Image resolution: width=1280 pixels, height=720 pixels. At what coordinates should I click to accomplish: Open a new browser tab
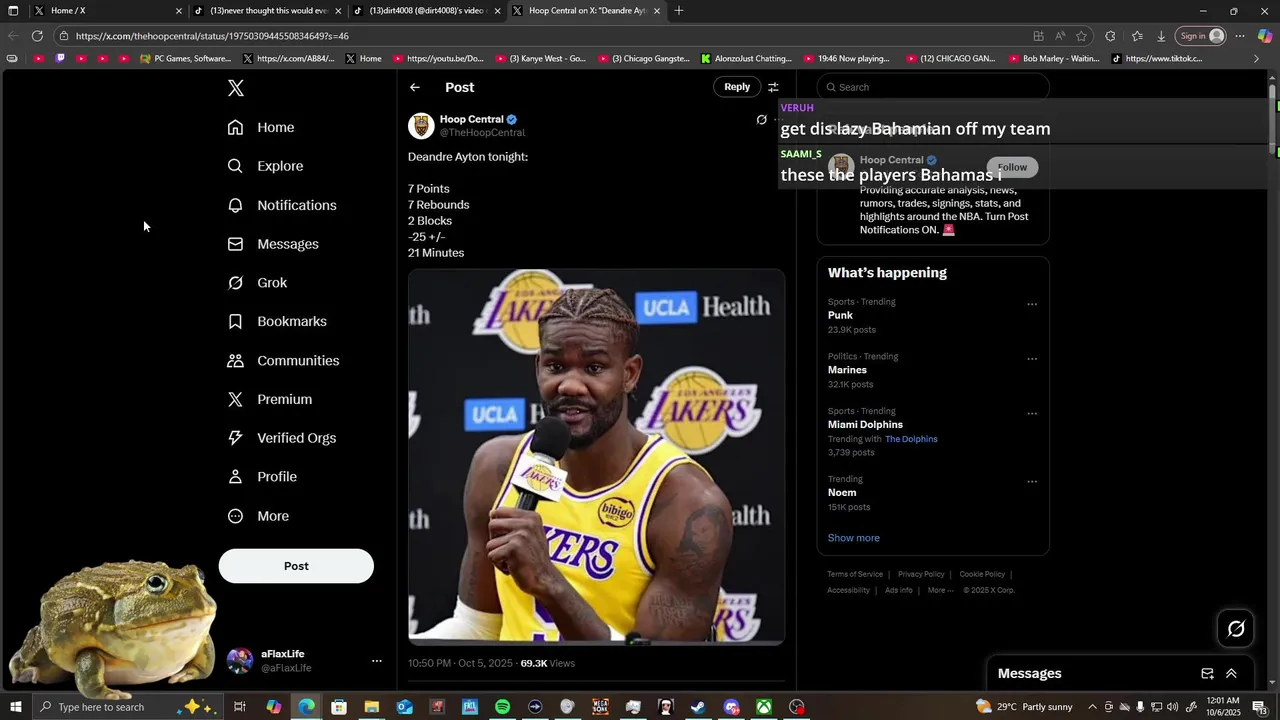[679, 11]
